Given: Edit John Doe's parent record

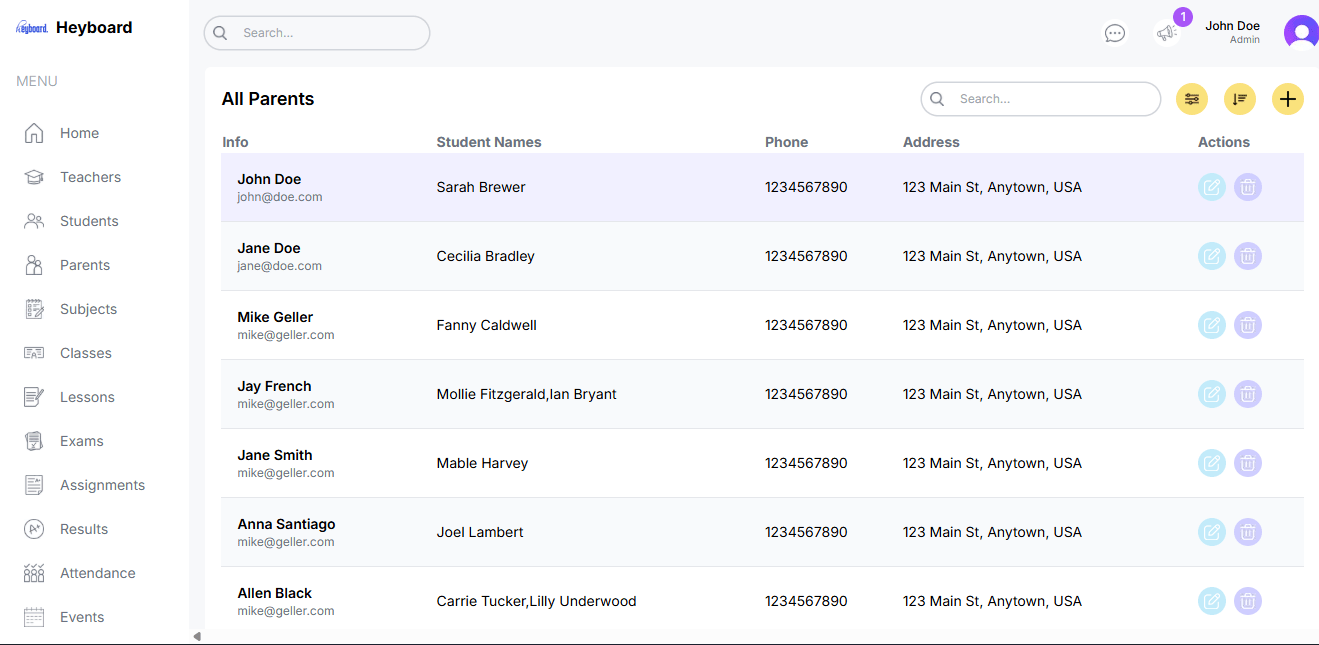Looking at the screenshot, I should (1212, 187).
